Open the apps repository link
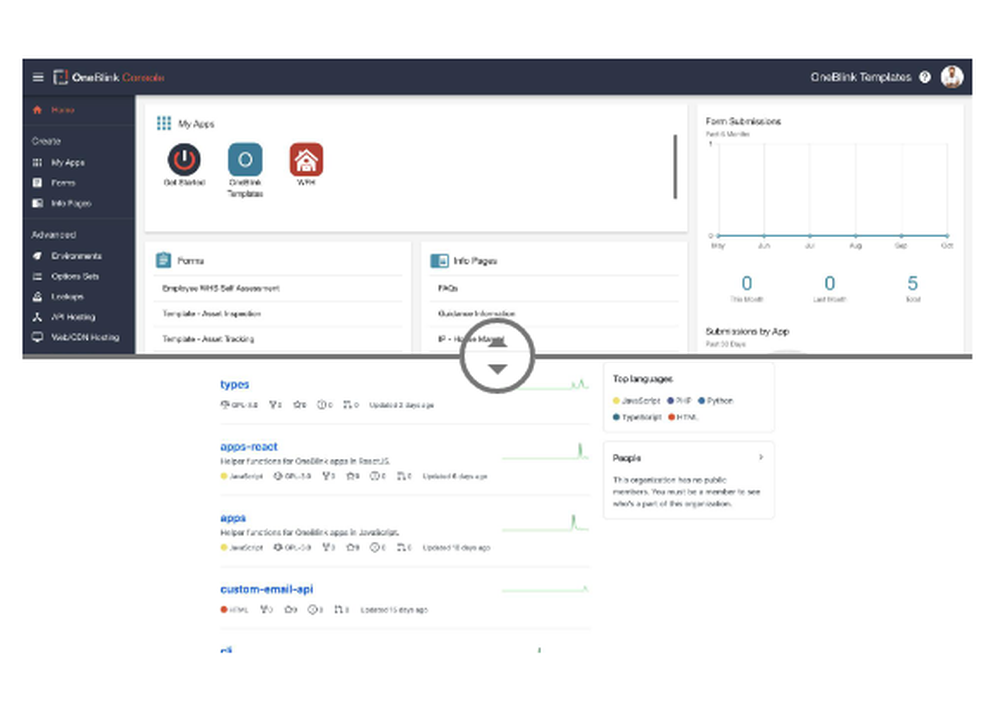 (233, 518)
